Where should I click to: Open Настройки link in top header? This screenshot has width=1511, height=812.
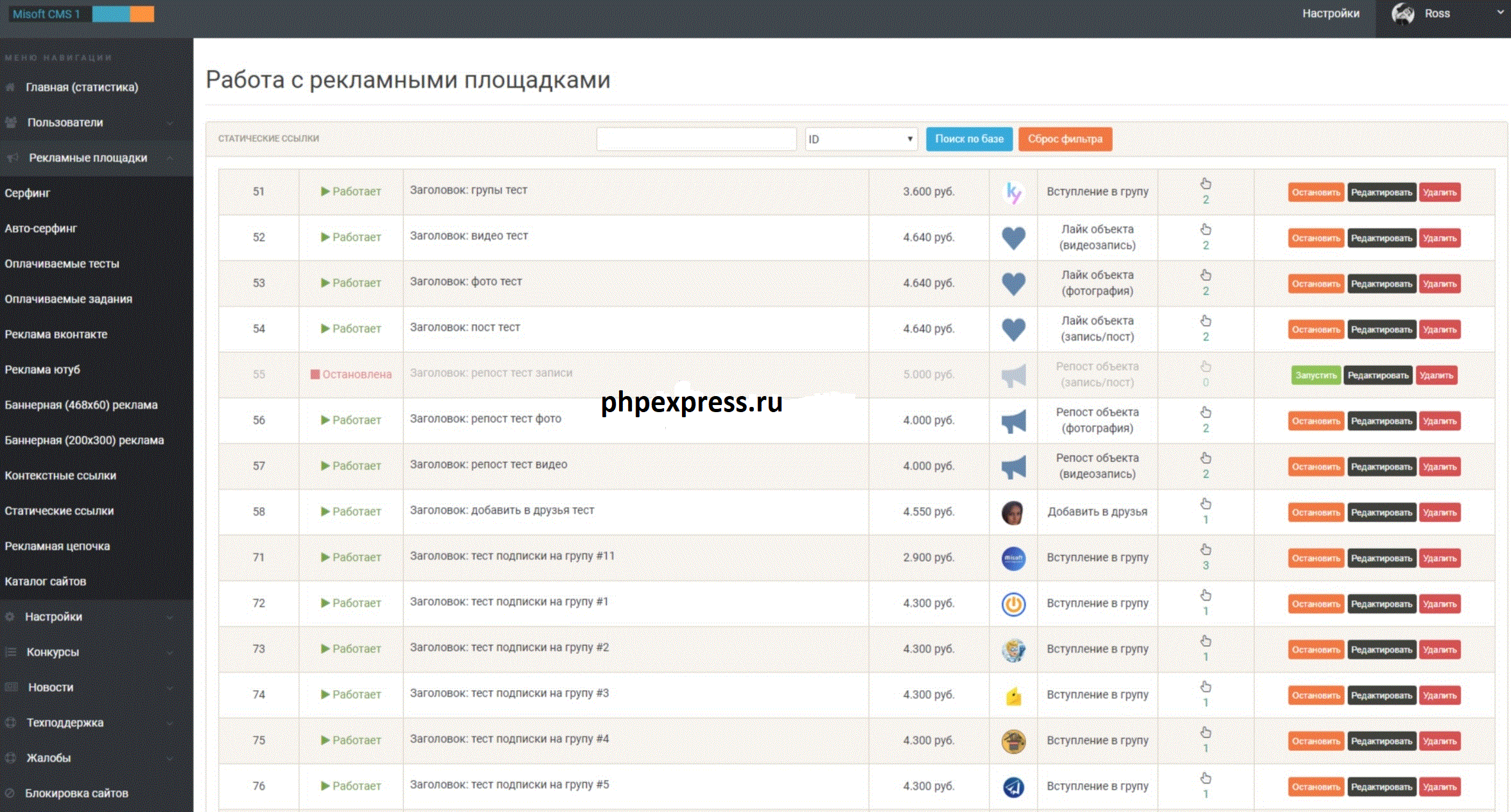click(x=1331, y=13)
